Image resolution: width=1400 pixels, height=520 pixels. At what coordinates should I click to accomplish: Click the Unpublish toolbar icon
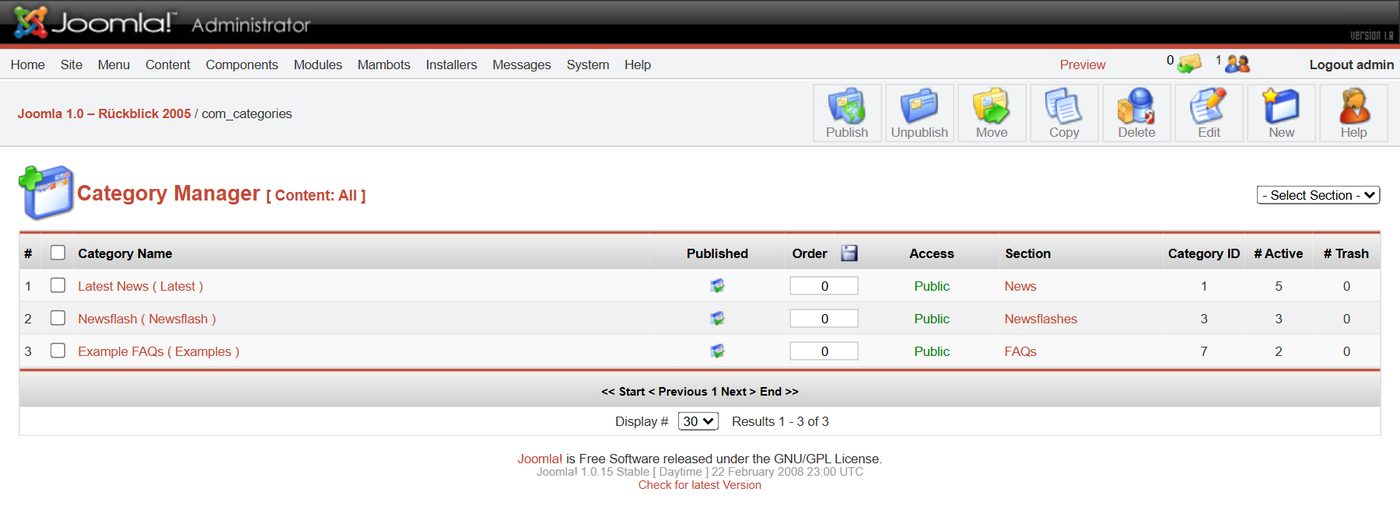click(x=919, y=113)
